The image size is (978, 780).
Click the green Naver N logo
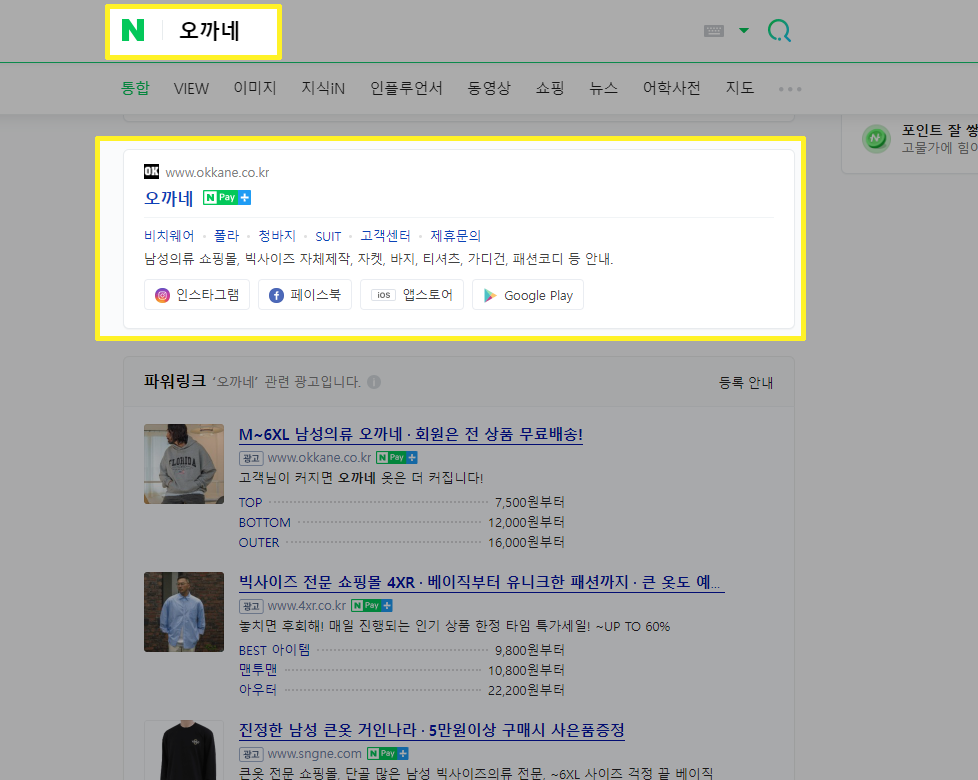pos(133,31)
